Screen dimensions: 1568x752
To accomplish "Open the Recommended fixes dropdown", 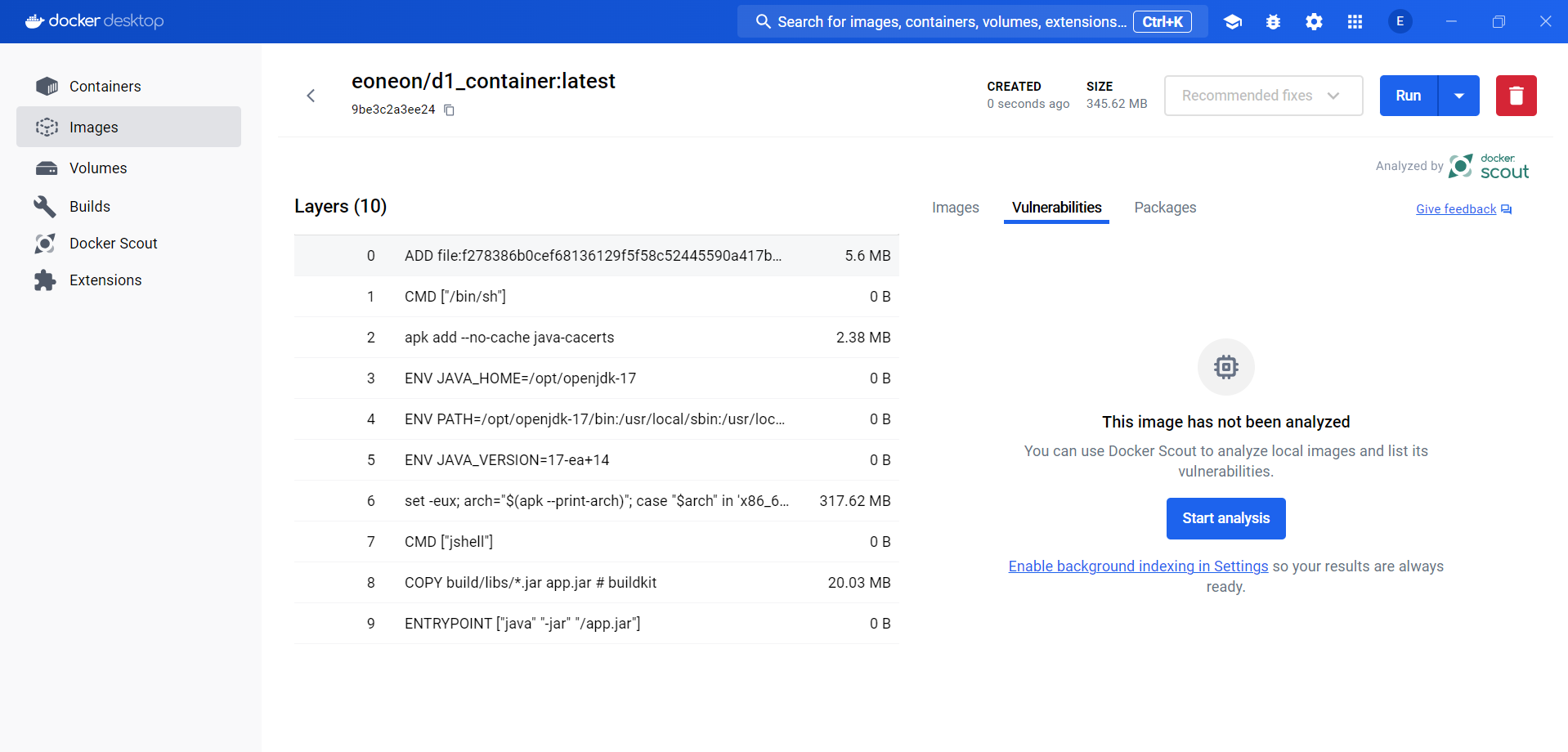I will 1263,96.
